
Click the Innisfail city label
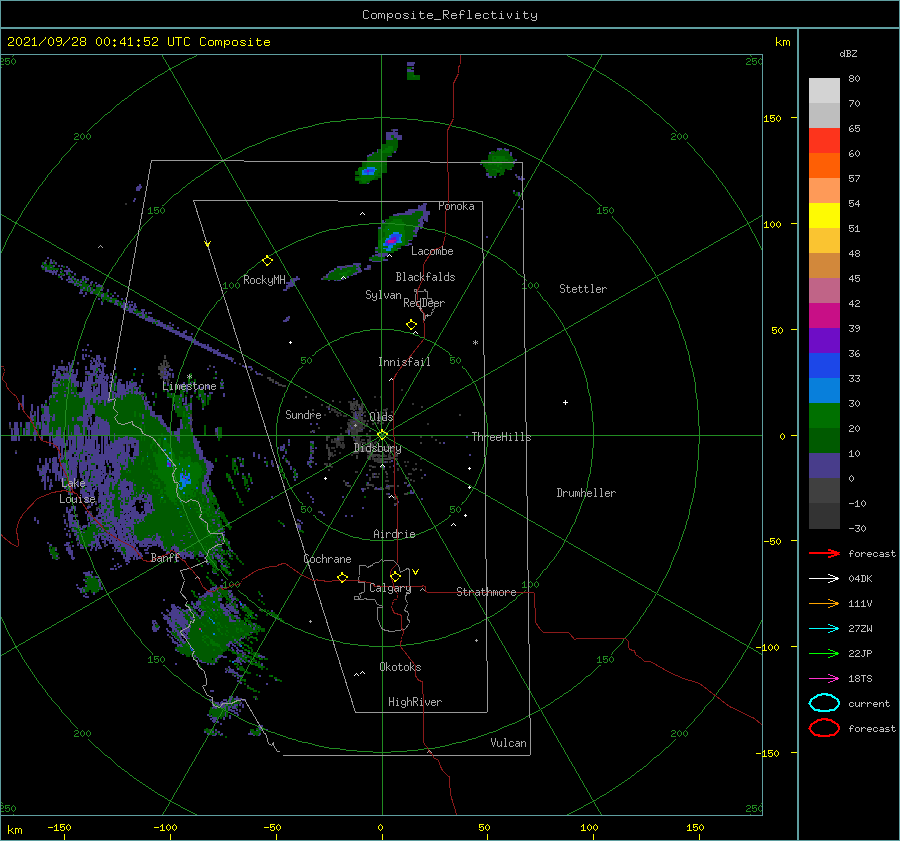pyautogui.click(x=404, y=362)
